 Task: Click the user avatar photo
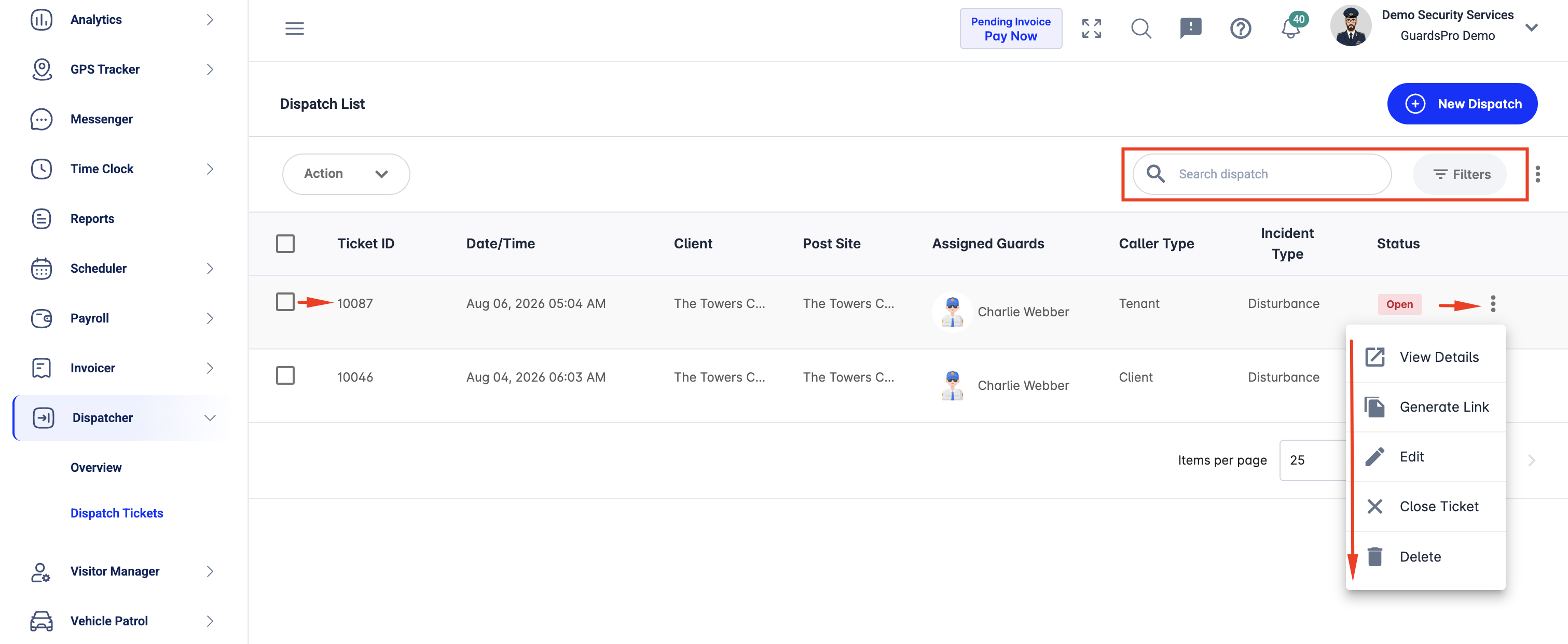pos(1350,25)
